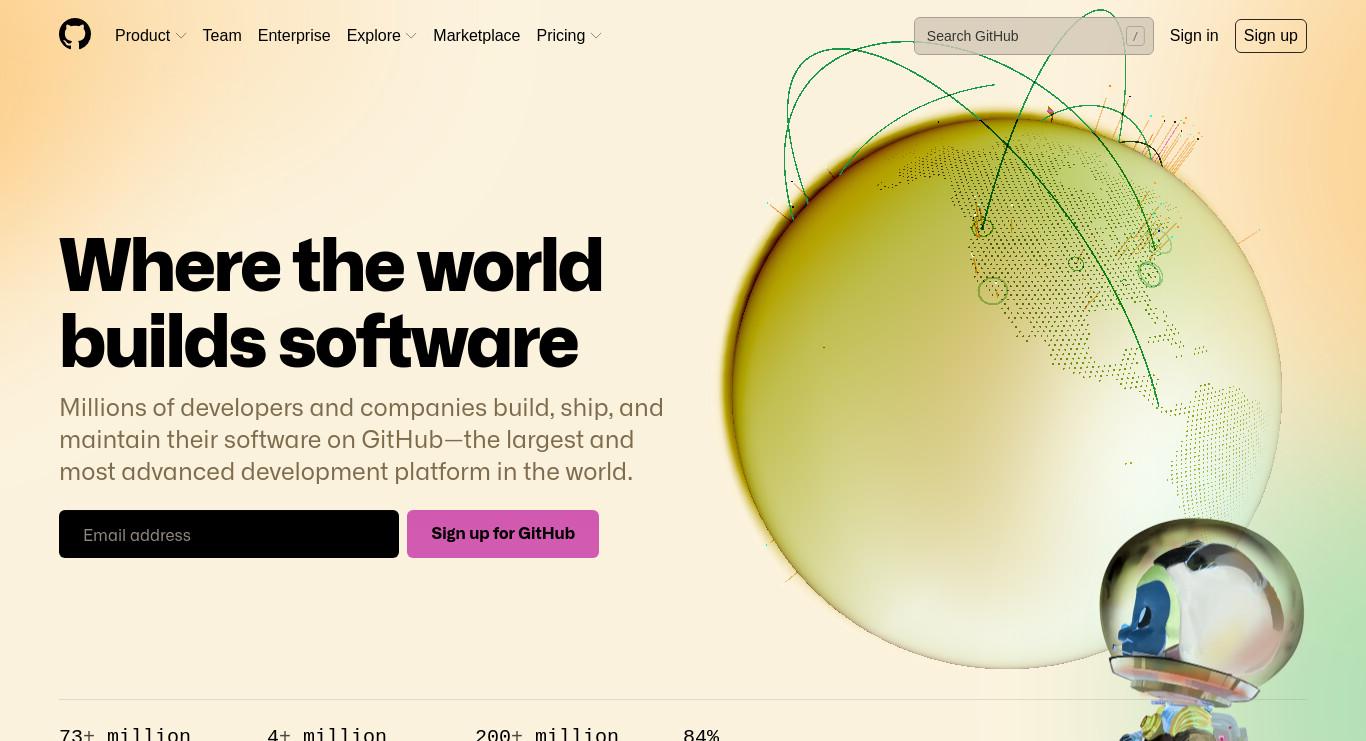The width and height of the screenshot is (1366, 741).
Task: Click the Sign in link
Action: 1194,36
